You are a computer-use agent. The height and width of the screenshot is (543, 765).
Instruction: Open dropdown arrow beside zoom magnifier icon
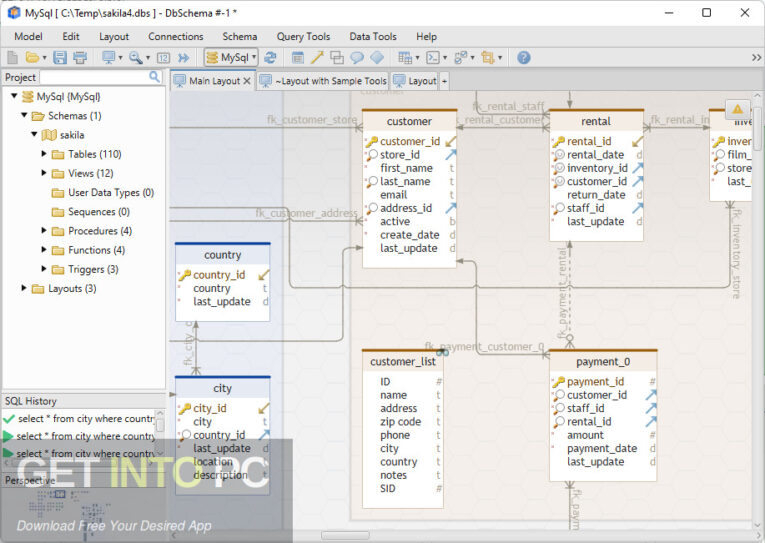coord(148,58)
